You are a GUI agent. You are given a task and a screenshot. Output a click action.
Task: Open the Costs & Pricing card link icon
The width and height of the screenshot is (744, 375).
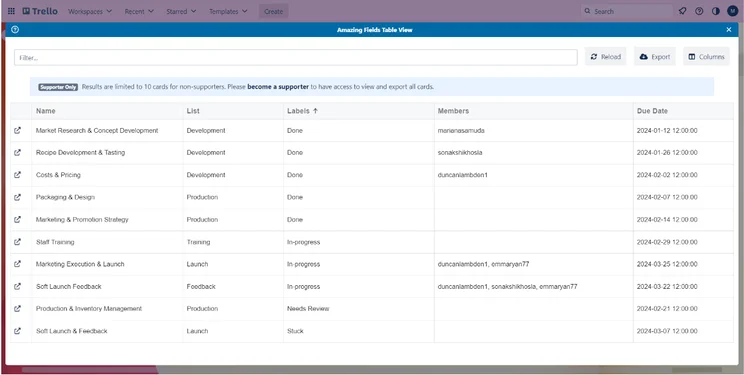point(18,175)
